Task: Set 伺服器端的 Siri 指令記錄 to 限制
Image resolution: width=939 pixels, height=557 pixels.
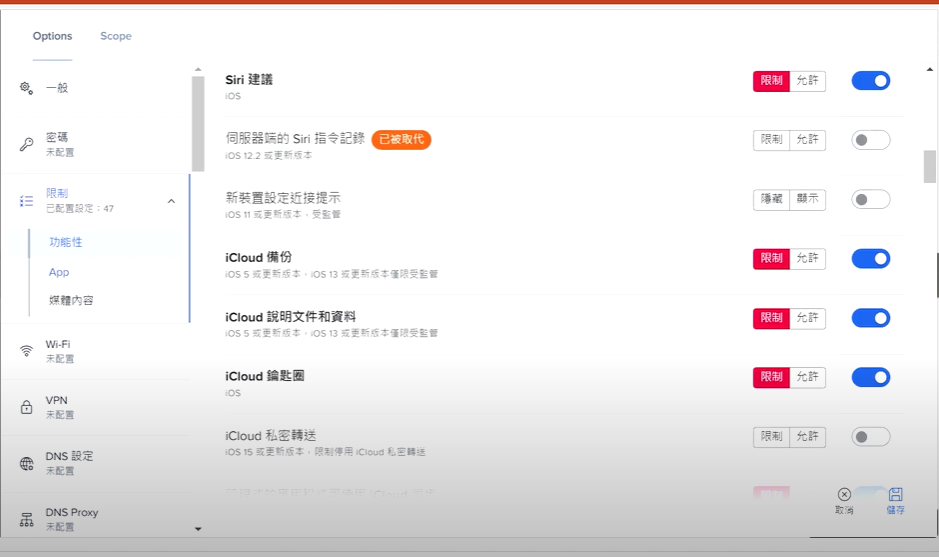Action: [x=771, y=140]
